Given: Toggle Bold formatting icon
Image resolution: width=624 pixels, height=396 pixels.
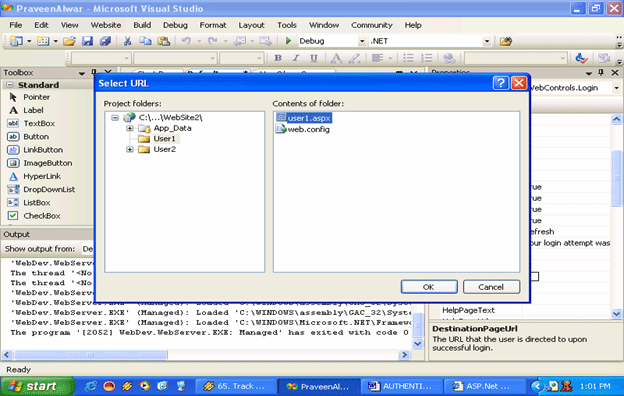Looking at the screenshot, I should [278, 58].
